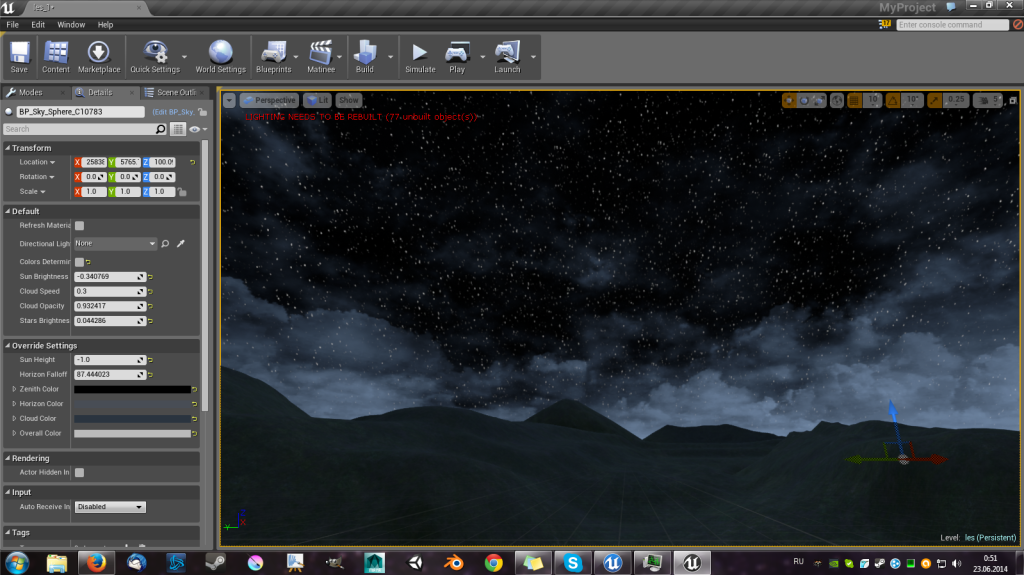1024x575 pixels.
Task: Enable the Refresh Material checkbox
Action: click(80, 226)
